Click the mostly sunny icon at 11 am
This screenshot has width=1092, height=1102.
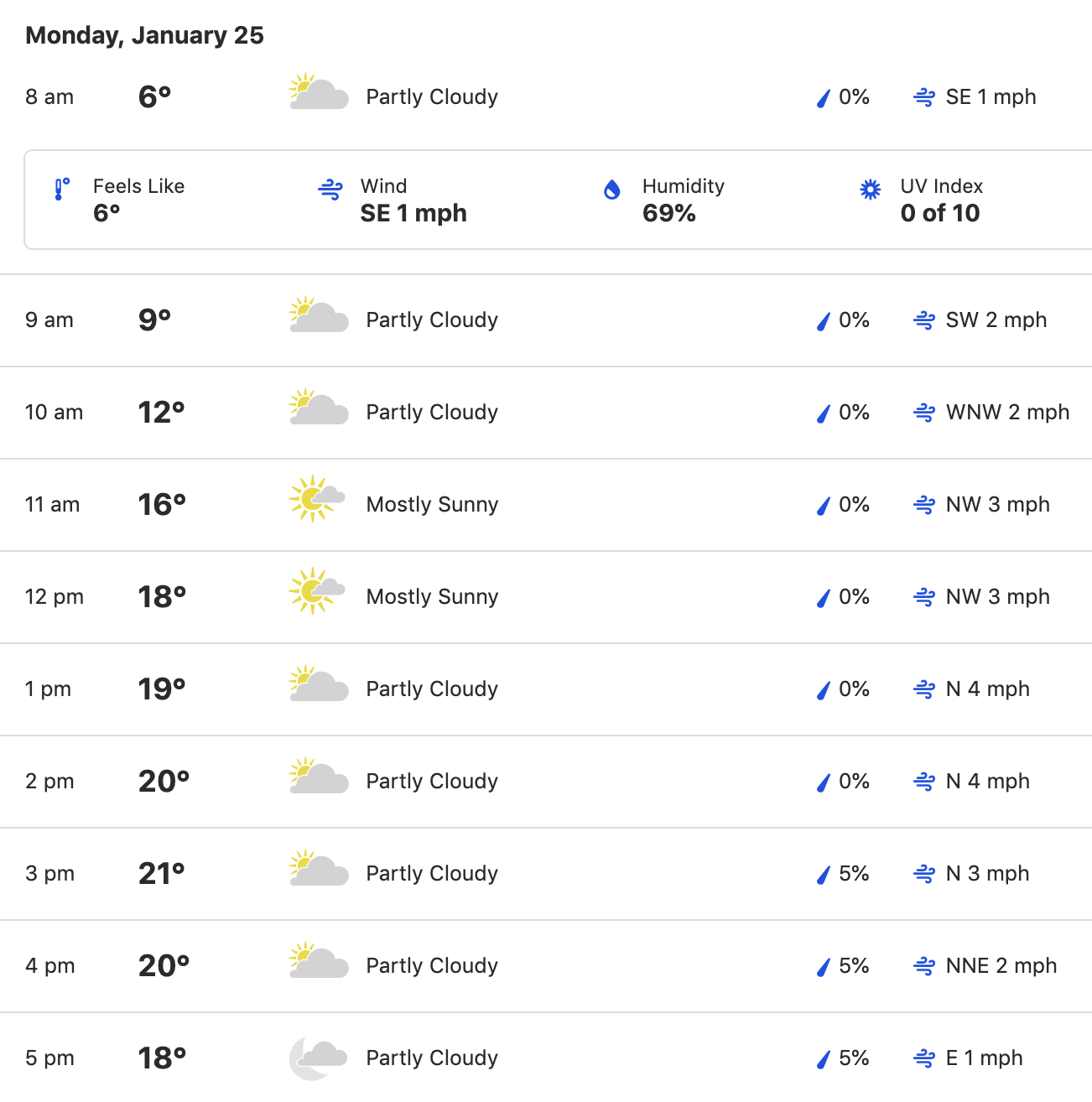(x=317, y=500)
